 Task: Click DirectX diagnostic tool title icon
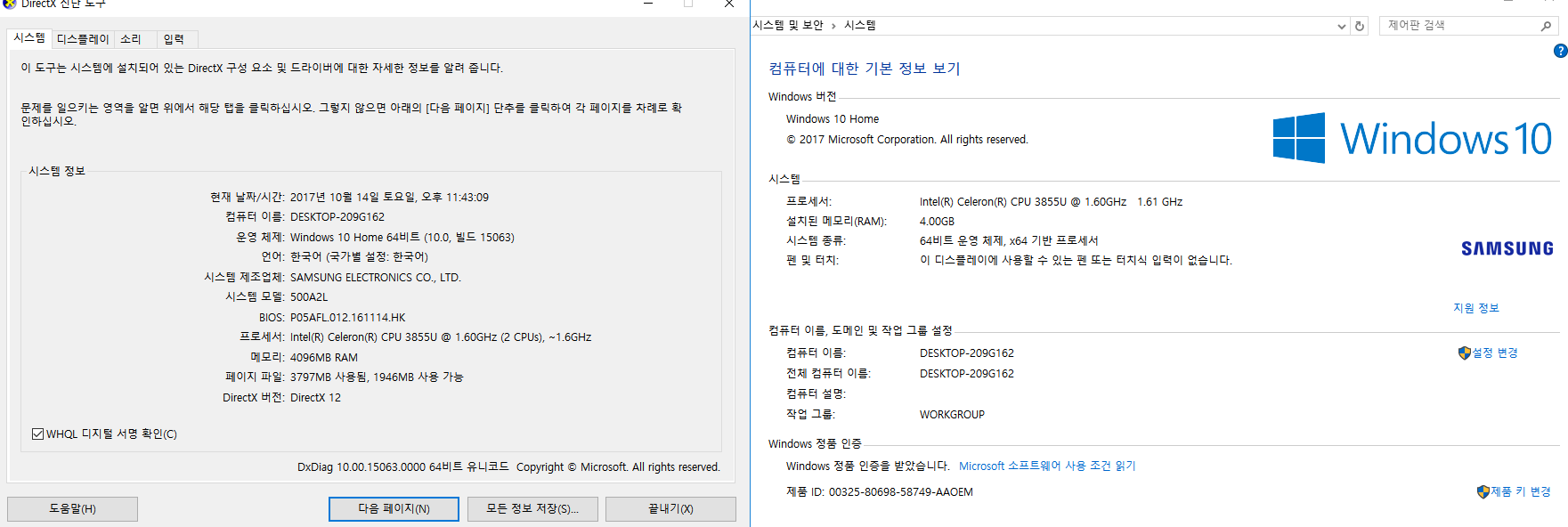10,4
